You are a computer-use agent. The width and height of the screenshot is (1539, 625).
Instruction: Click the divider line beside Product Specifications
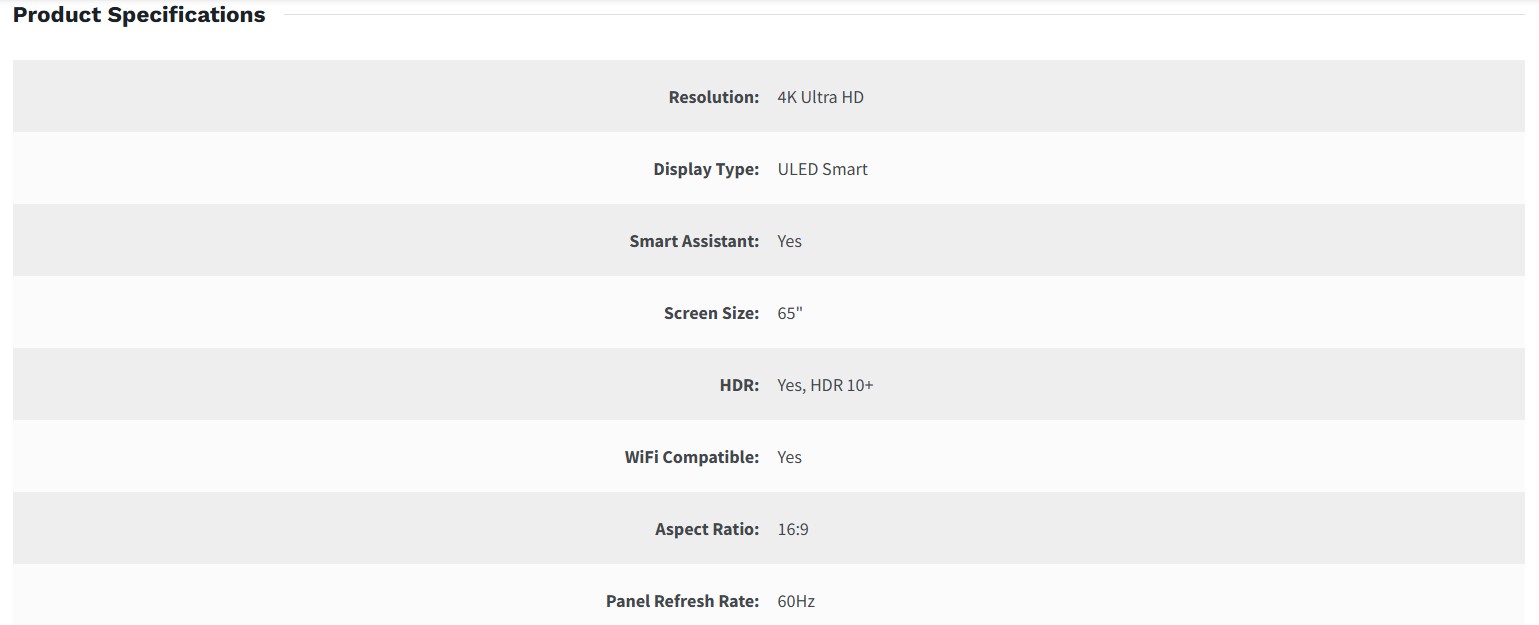(x=900, y=15)
